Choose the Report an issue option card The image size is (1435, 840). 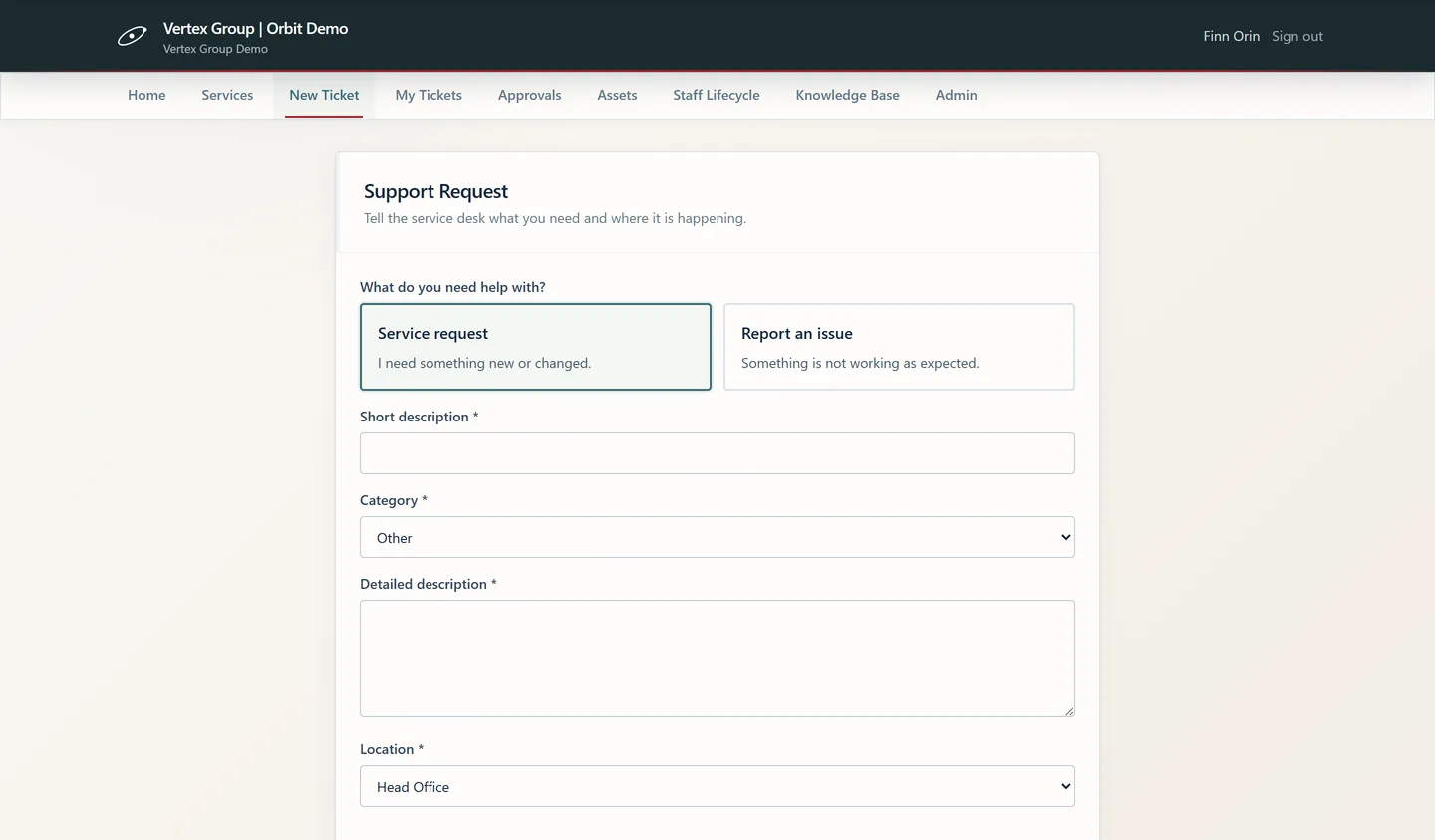899,347
